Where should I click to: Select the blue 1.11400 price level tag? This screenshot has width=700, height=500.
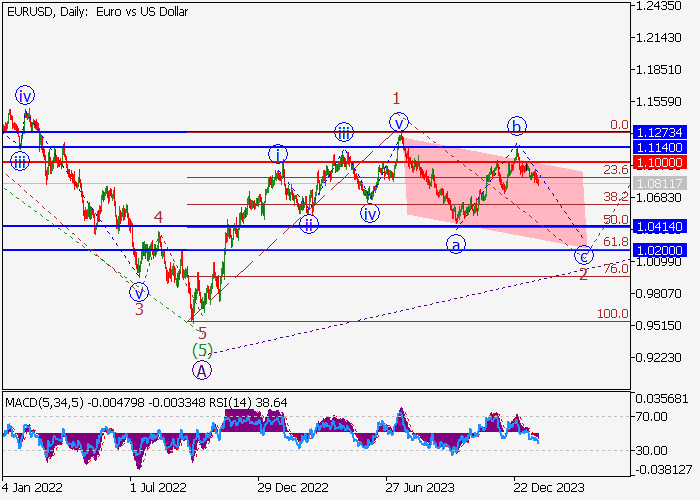[x=660, y=147]
